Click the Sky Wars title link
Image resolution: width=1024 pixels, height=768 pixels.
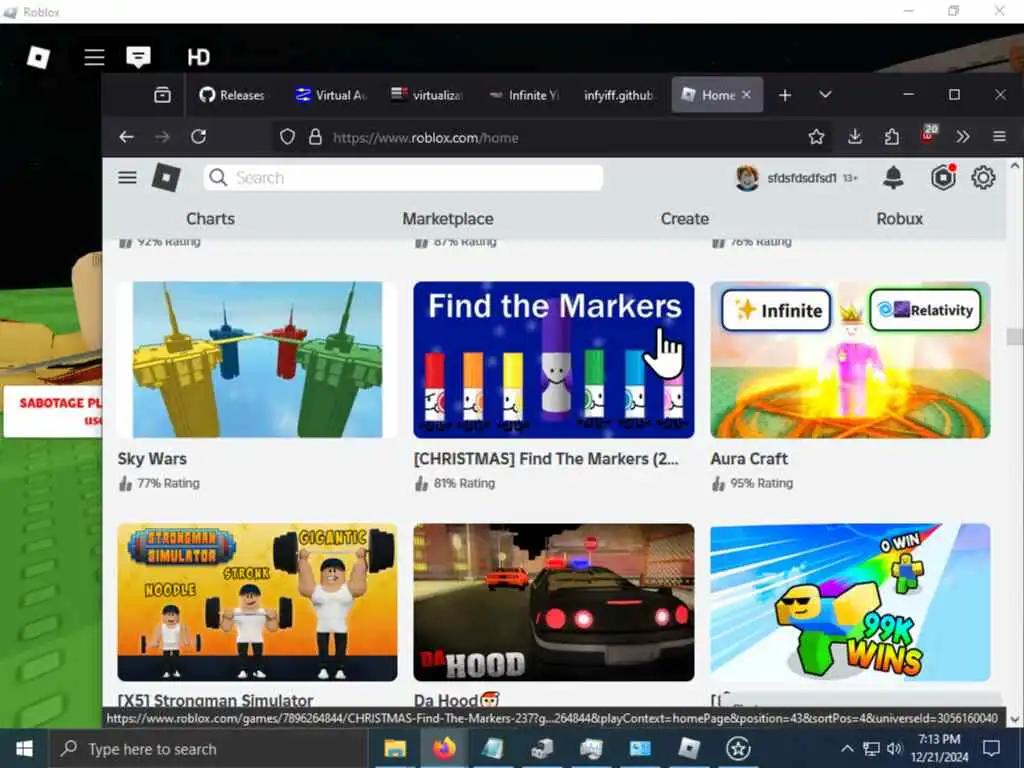coord(152,459)
